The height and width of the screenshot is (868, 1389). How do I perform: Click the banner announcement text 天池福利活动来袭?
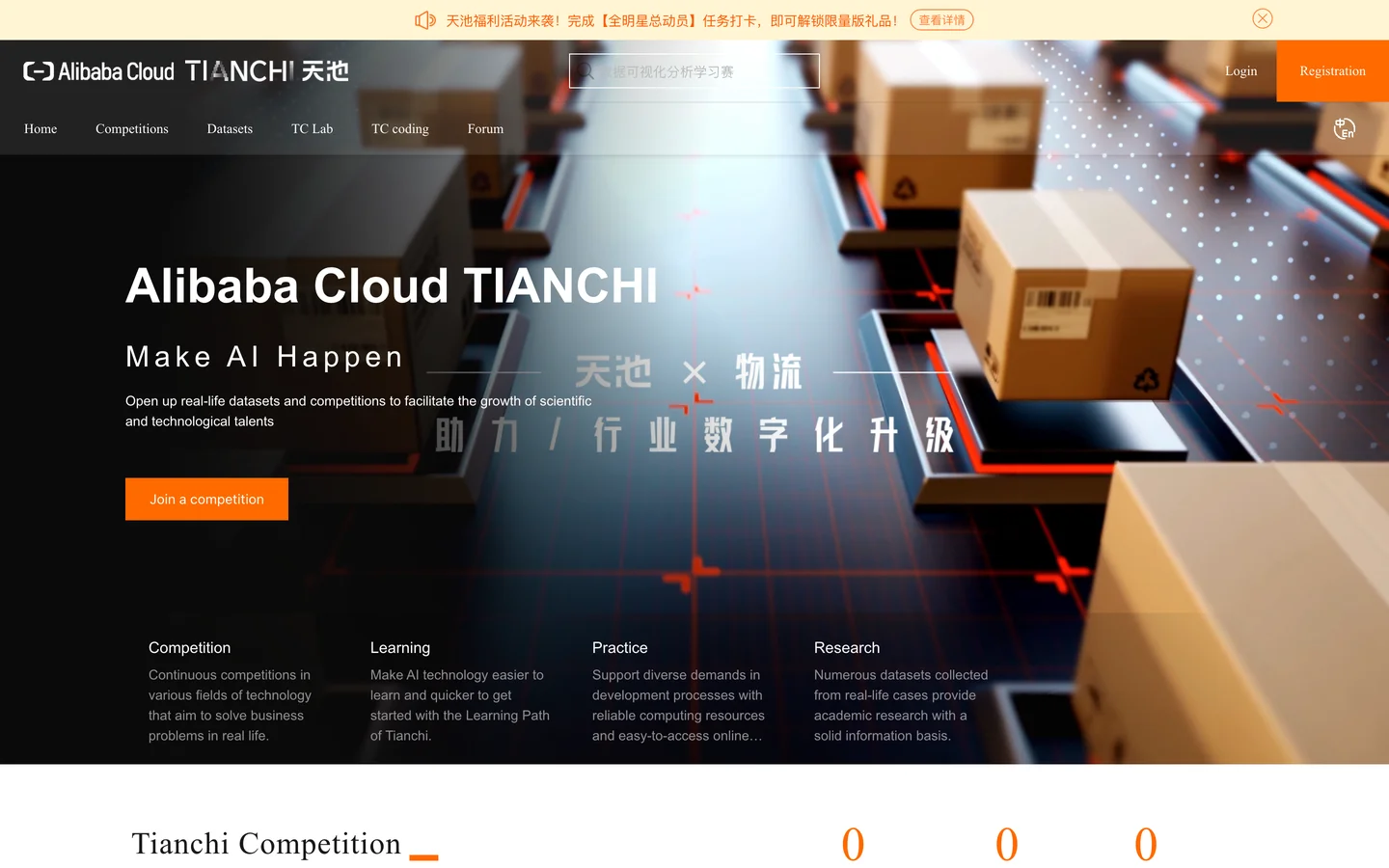[671, 20]
